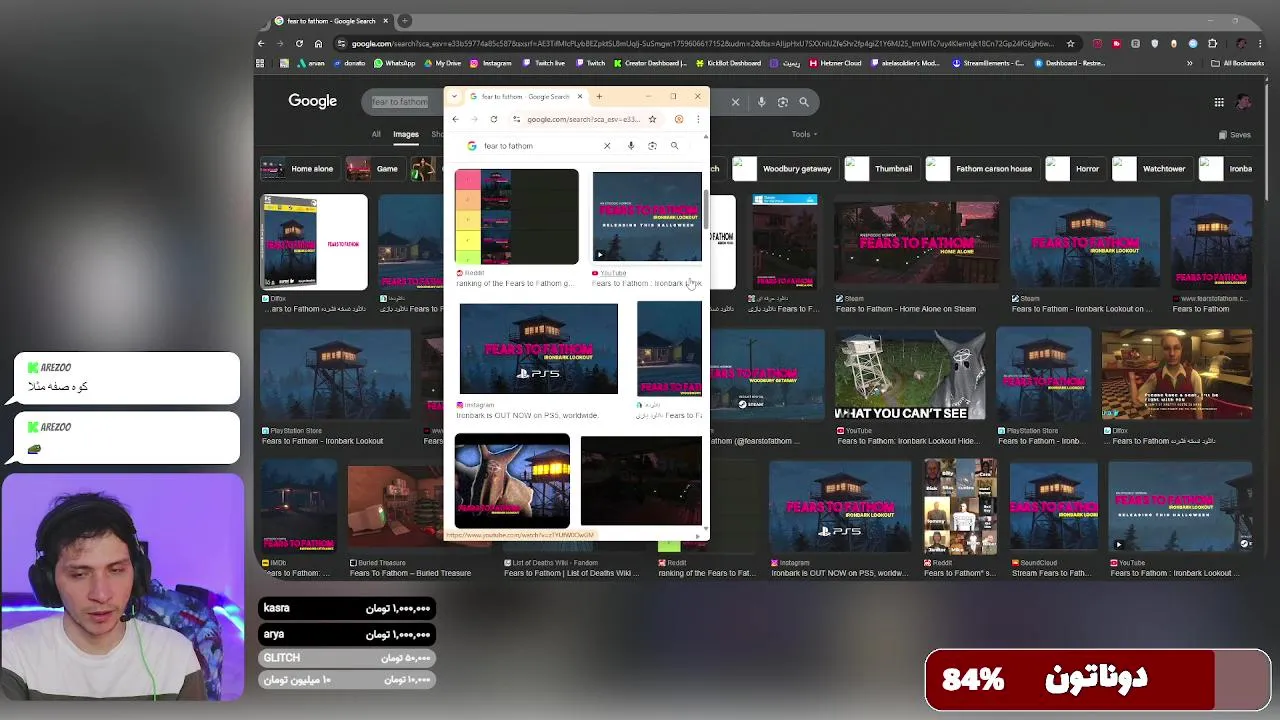This screenshot has height=720, width=1280.
Task: Open the tab search dropdown in the small front window
Action: pos(455,97)
